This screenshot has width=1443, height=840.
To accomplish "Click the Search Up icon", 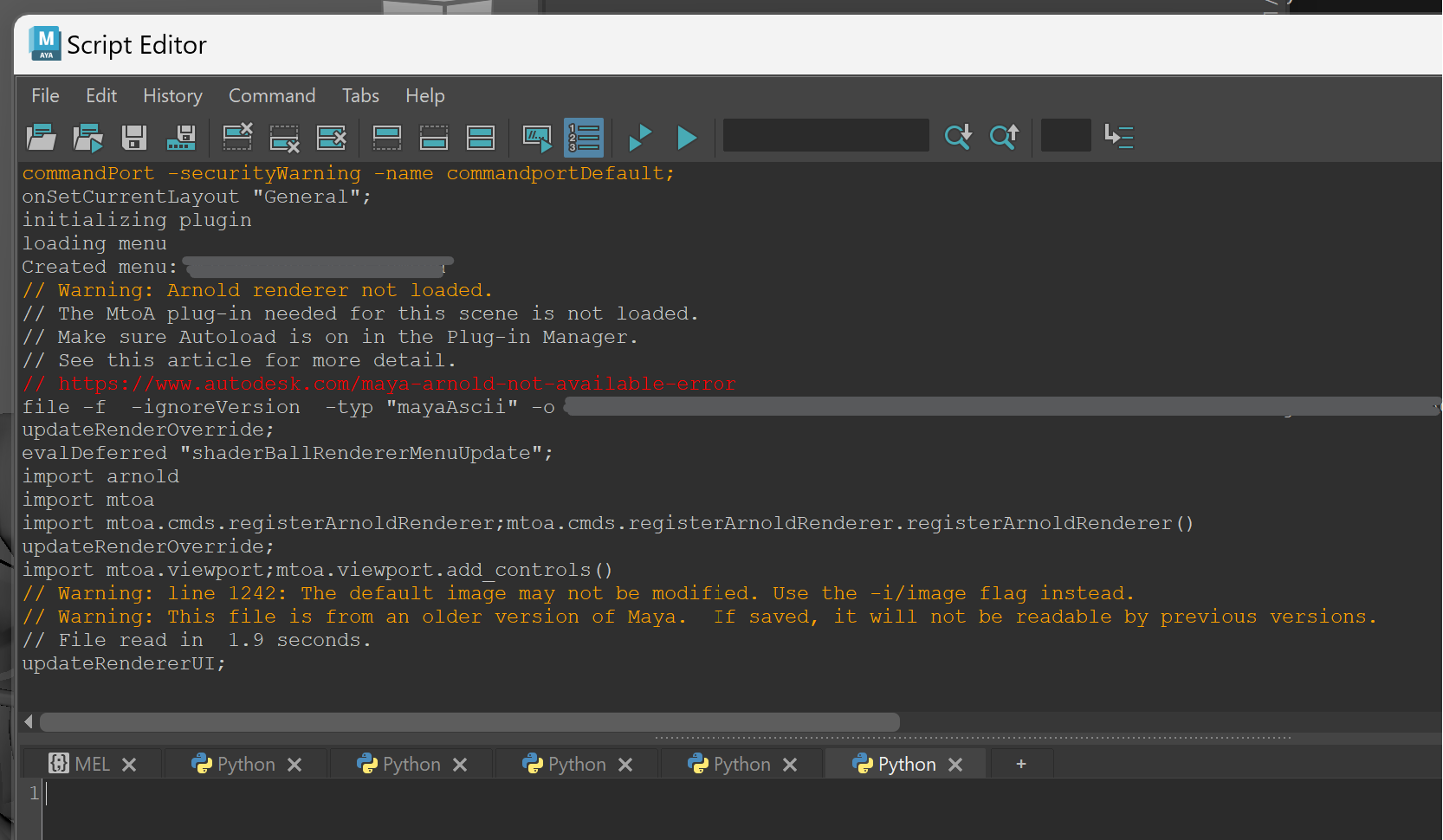I will (x=1004, y=136).
